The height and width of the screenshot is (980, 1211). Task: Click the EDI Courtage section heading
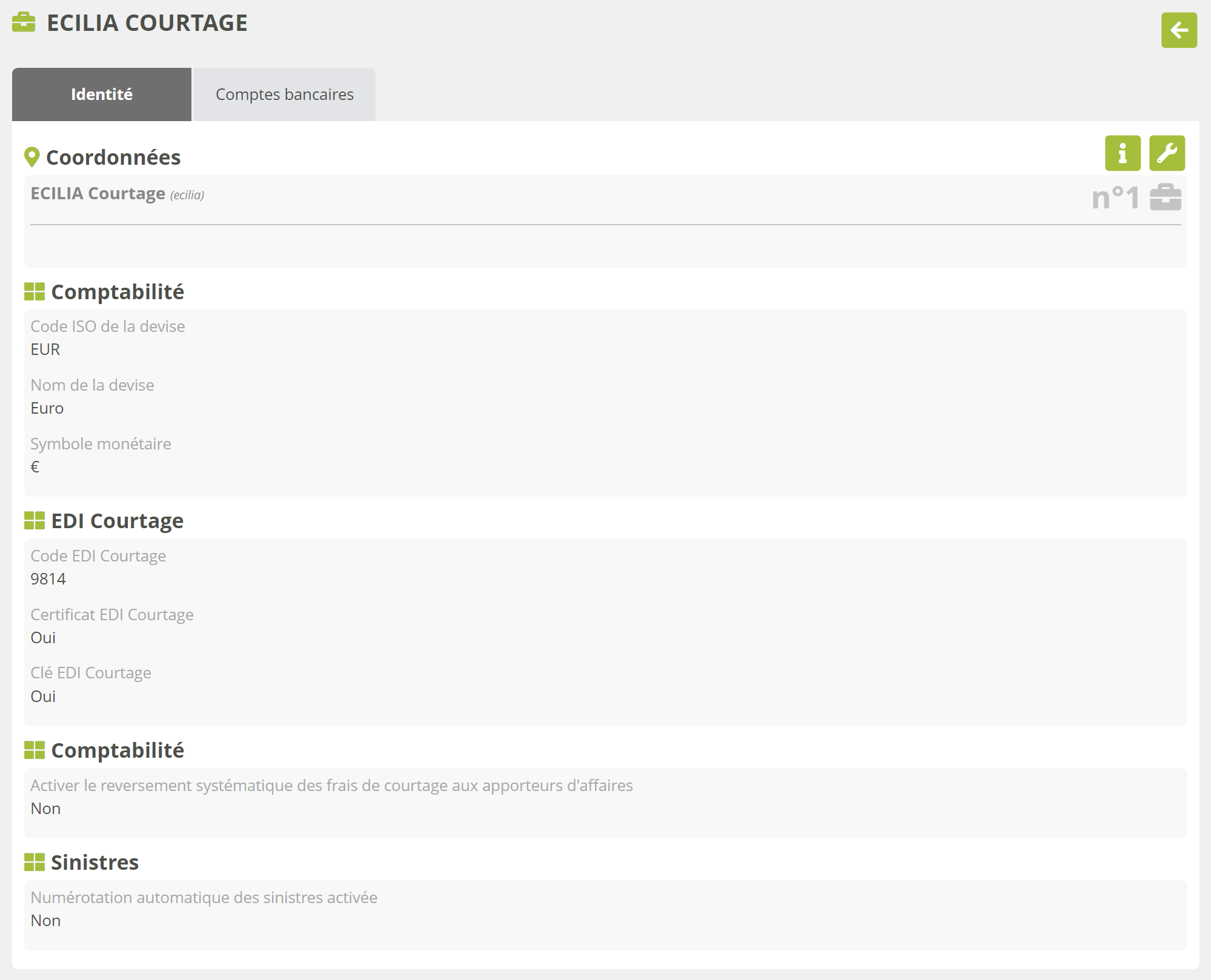117,521
